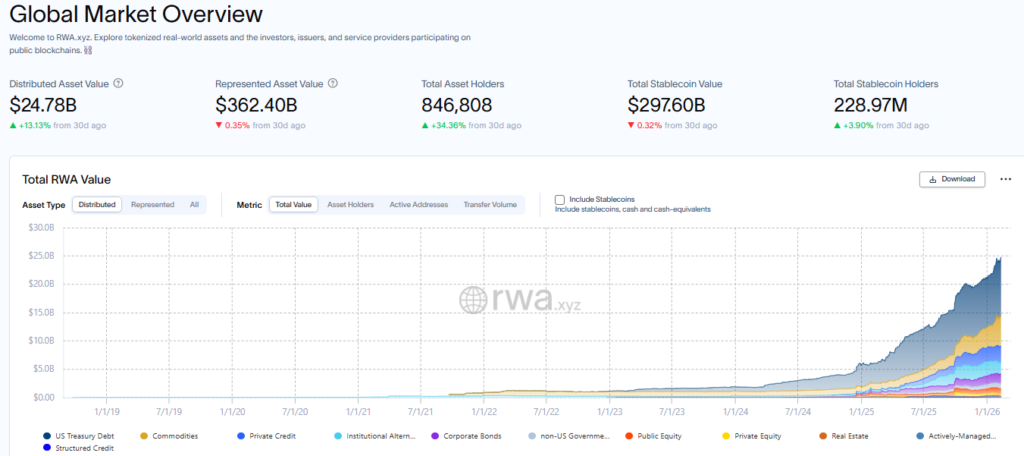The image size is (1024, 456).
Task: Click the Structured Credit legend marker
Action: [48, 448]
